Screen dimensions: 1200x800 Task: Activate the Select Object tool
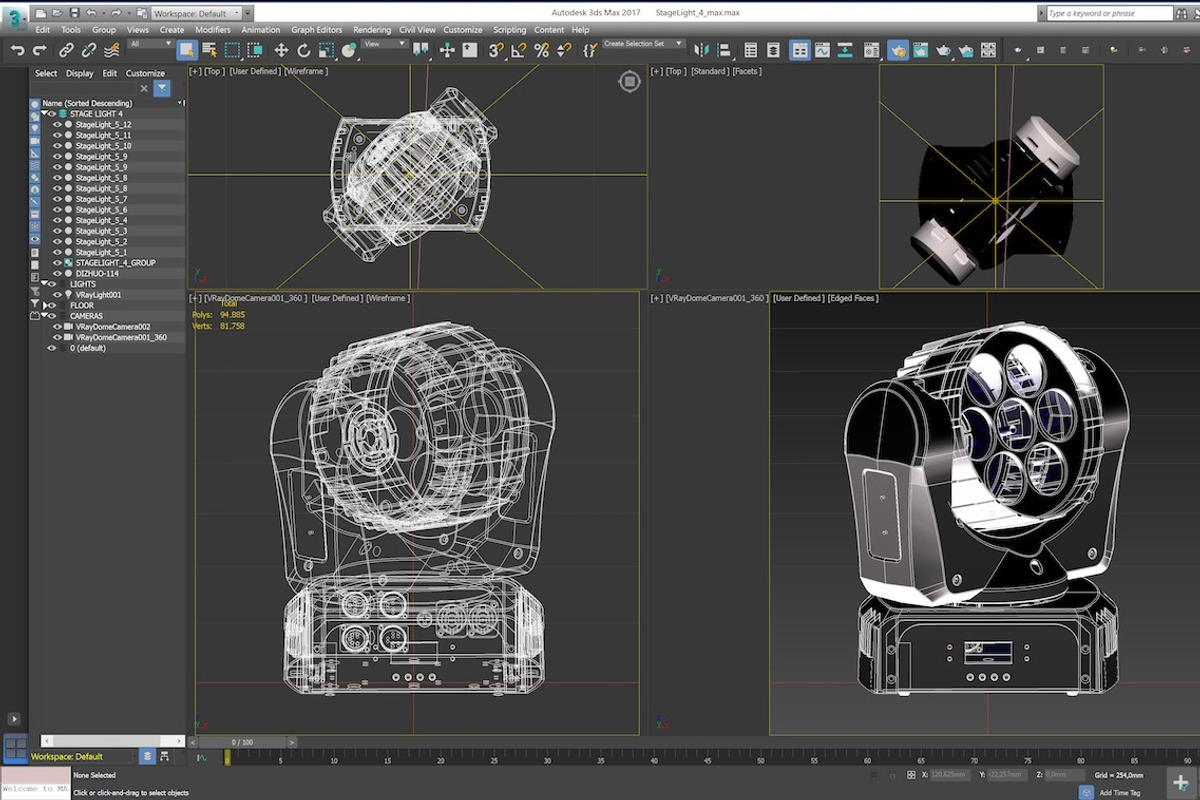click(x=187, y=50)
